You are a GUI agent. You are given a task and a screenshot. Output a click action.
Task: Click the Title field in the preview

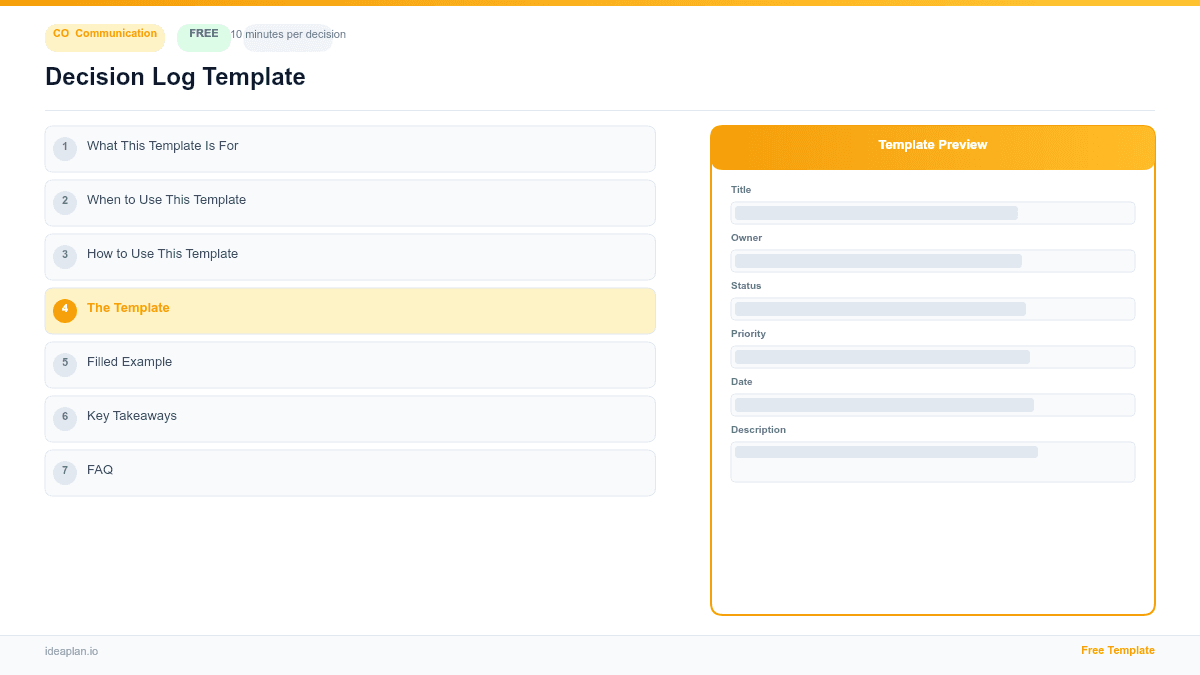(933, 212)
